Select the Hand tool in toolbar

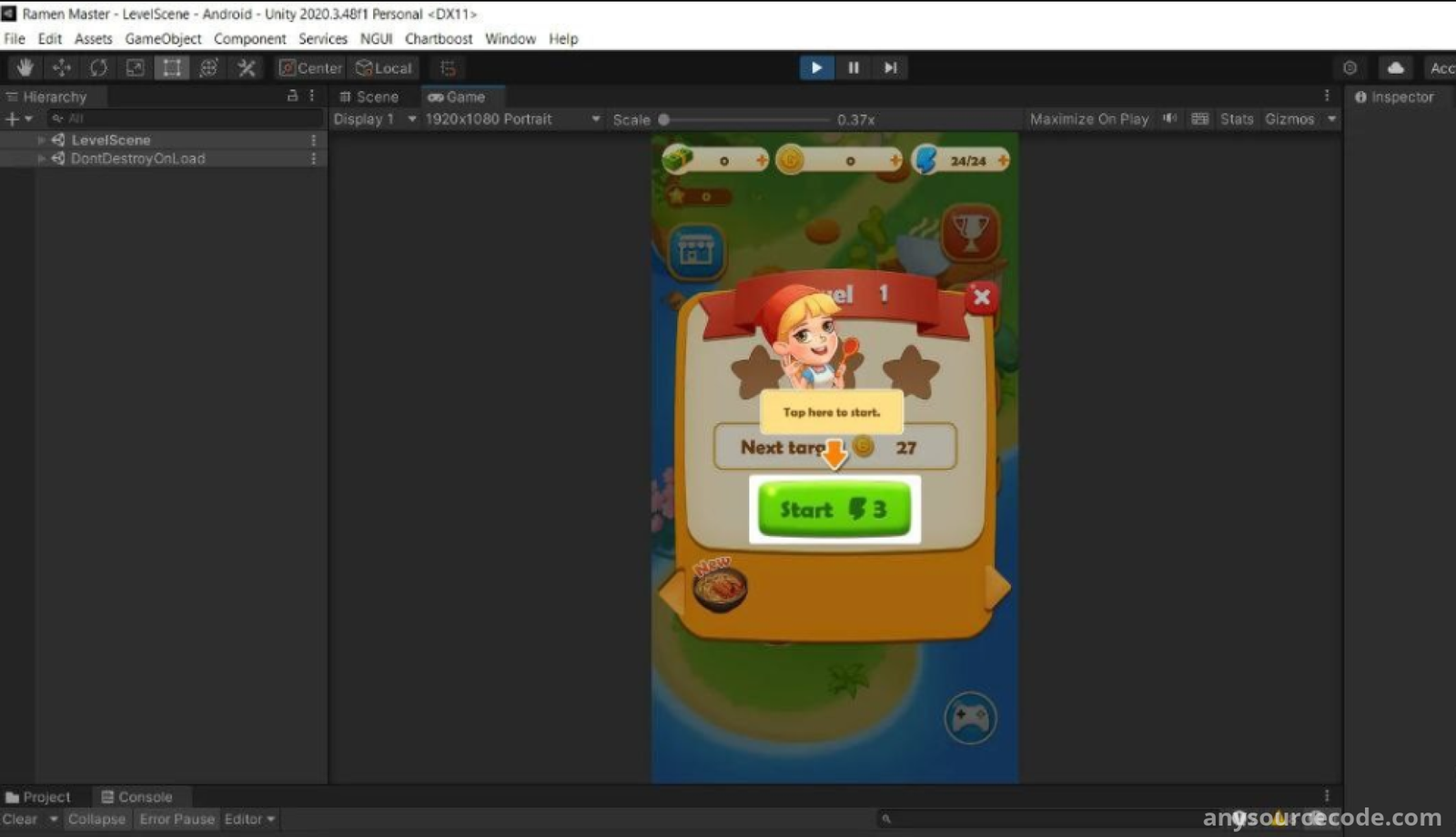[25, 68]
